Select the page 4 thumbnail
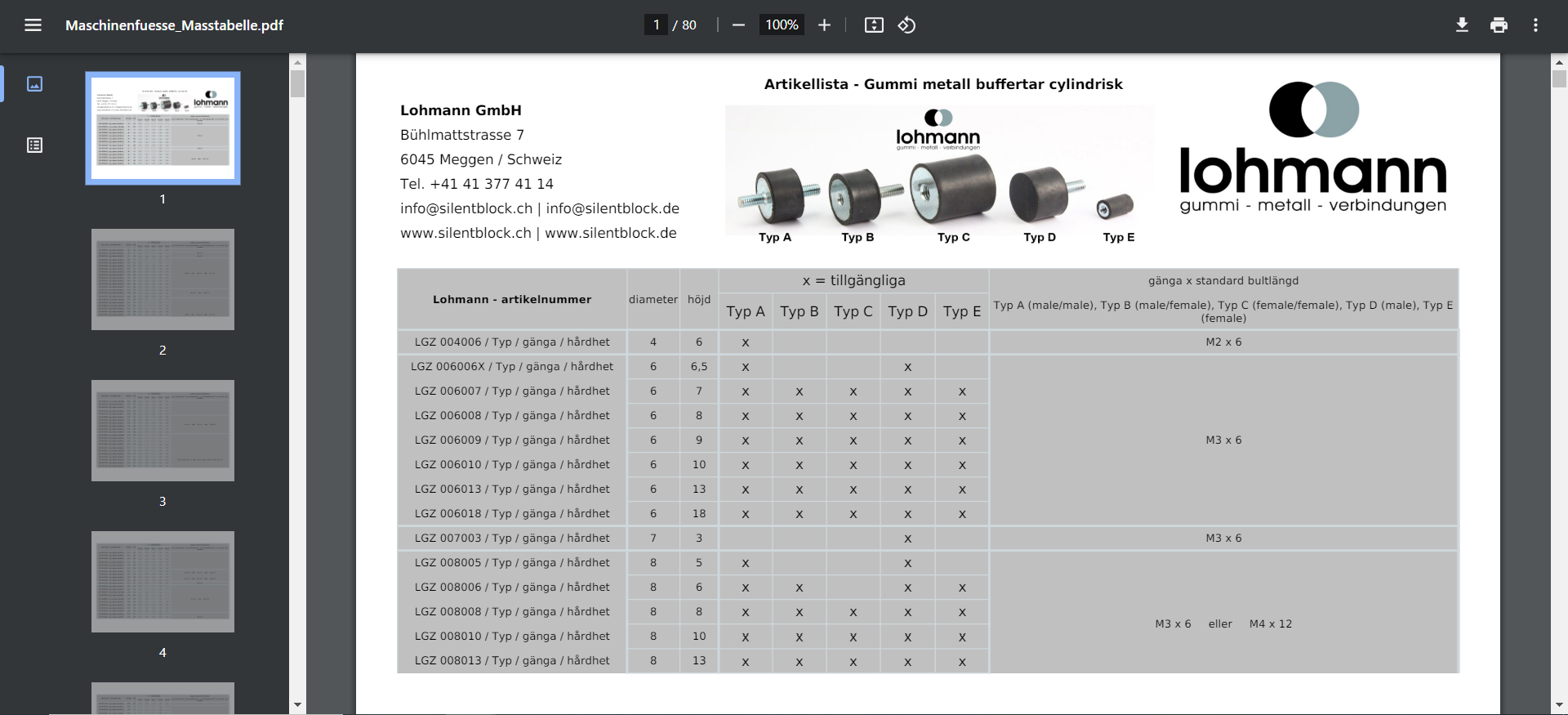The height and width of the screenshot is (715, 1568). point(163,582)
